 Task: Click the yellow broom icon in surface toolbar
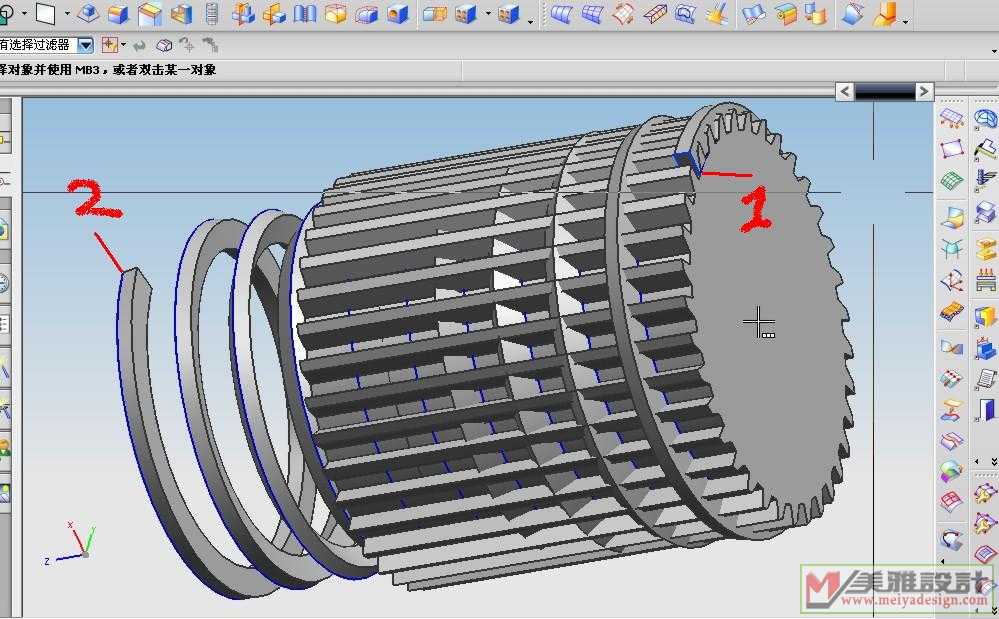click(x=716, y=14)
